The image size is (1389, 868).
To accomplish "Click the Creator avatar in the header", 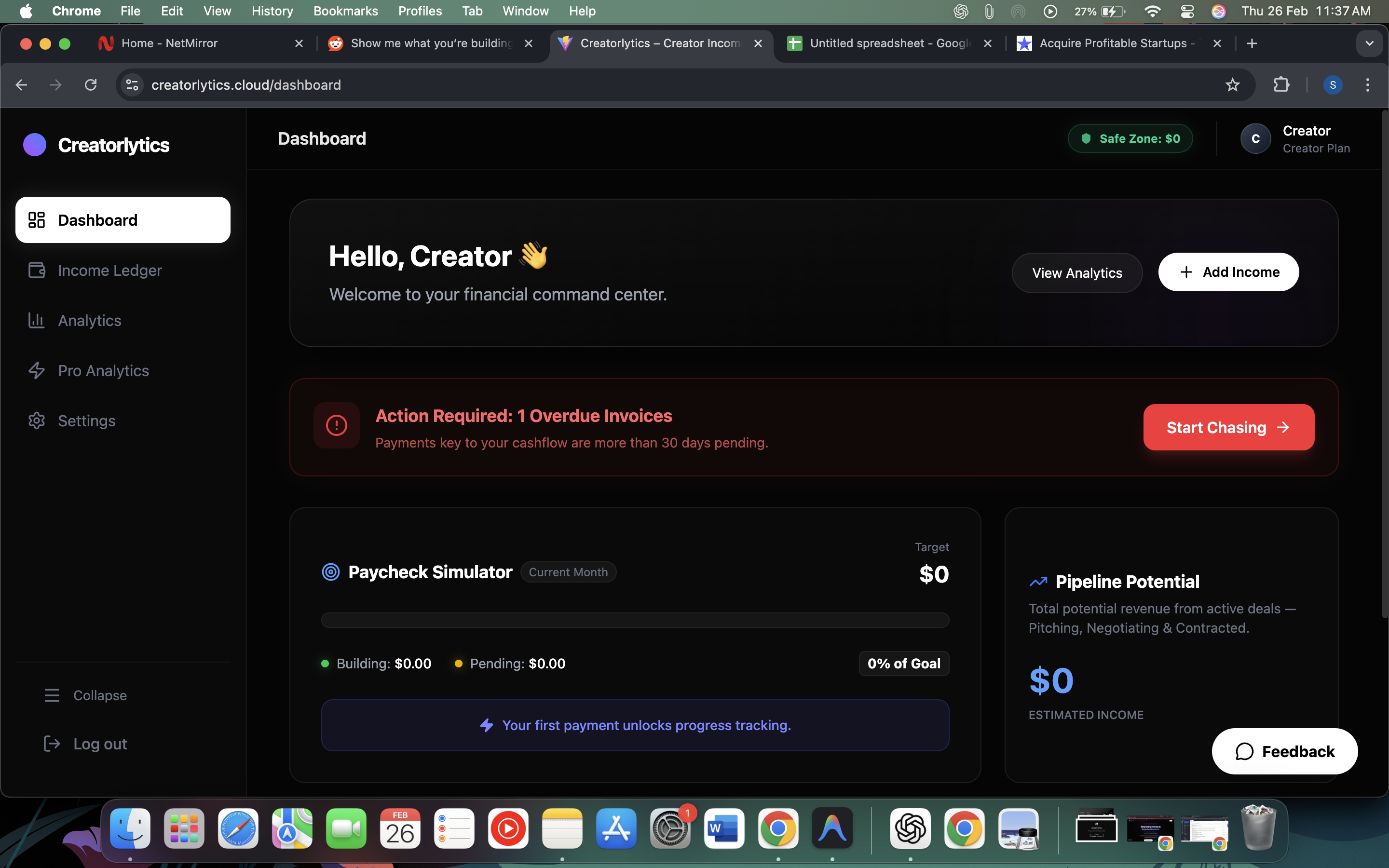I will tap(1255, 138).
